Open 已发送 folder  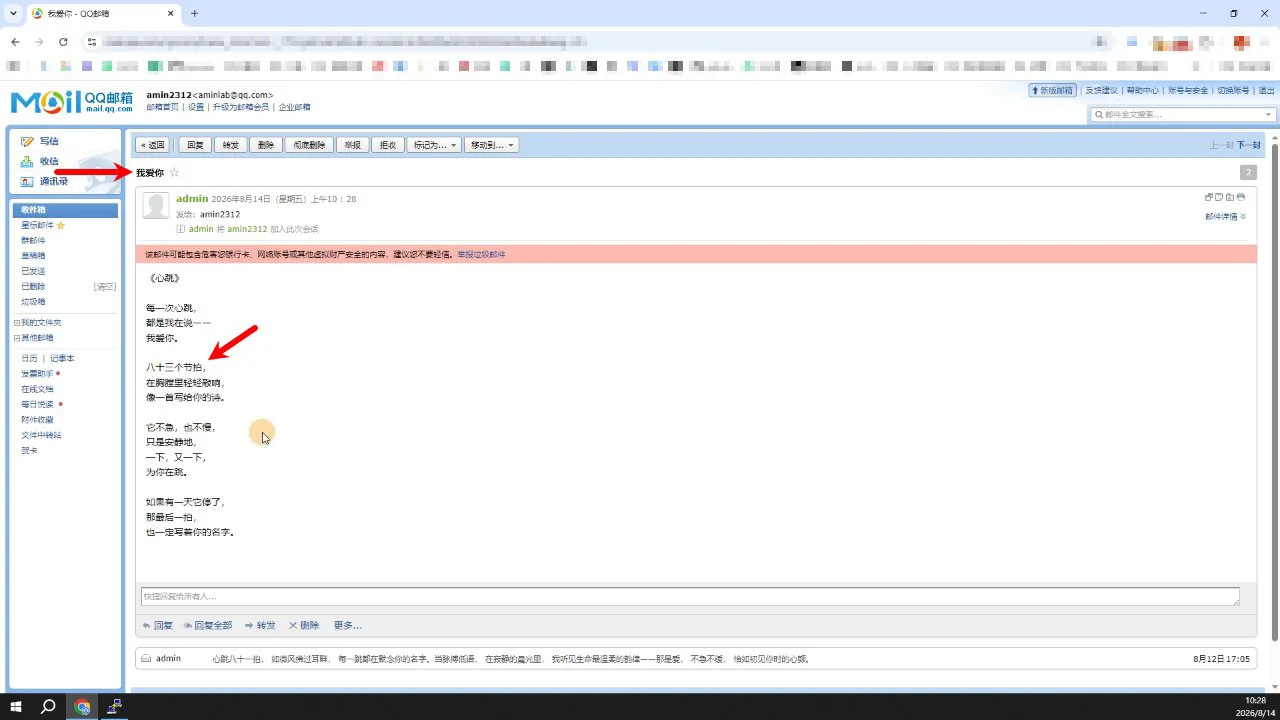[x=33, y=271]
